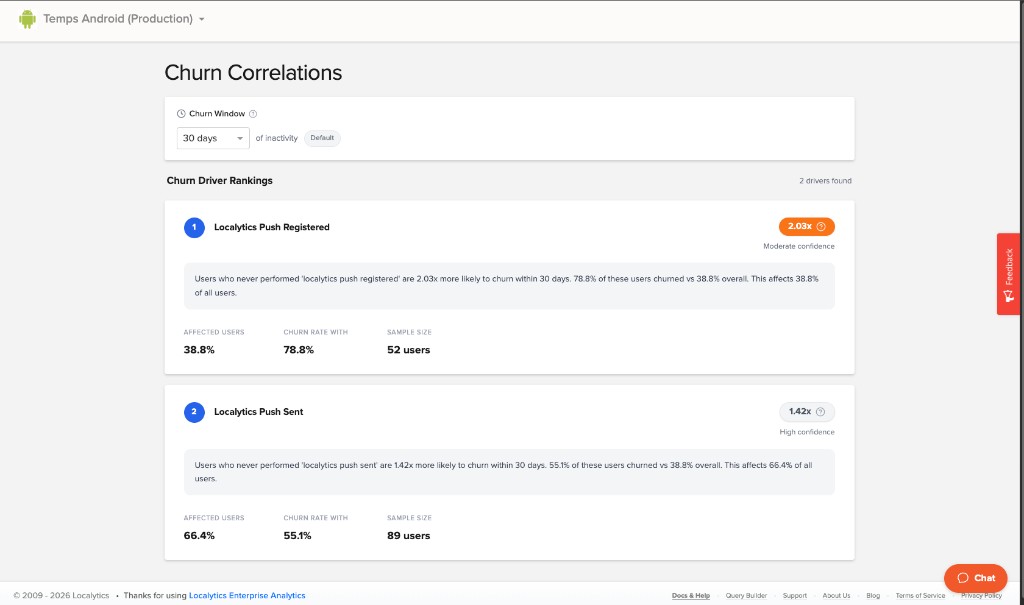Click the speech bubble icon in Chat
1024x605 pixels.
pyautogui.click(x=963, y=578)
